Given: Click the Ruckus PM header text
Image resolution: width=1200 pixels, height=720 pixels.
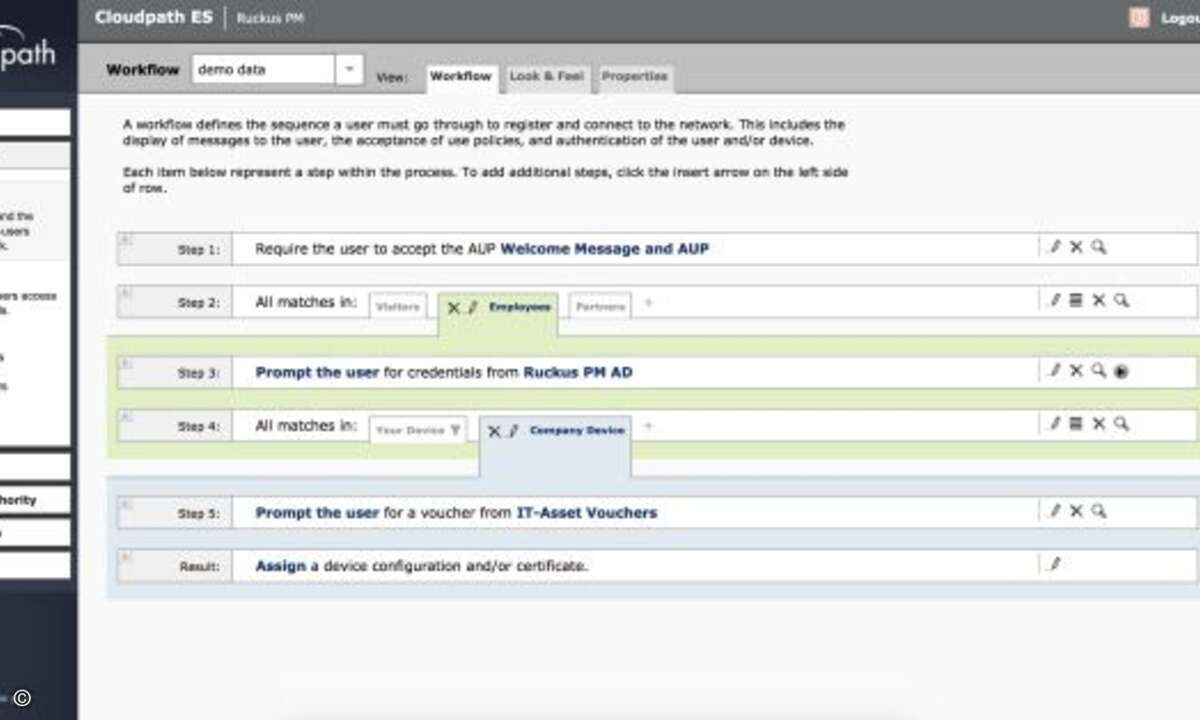Looking at the screenshot, I should [270, 18].
